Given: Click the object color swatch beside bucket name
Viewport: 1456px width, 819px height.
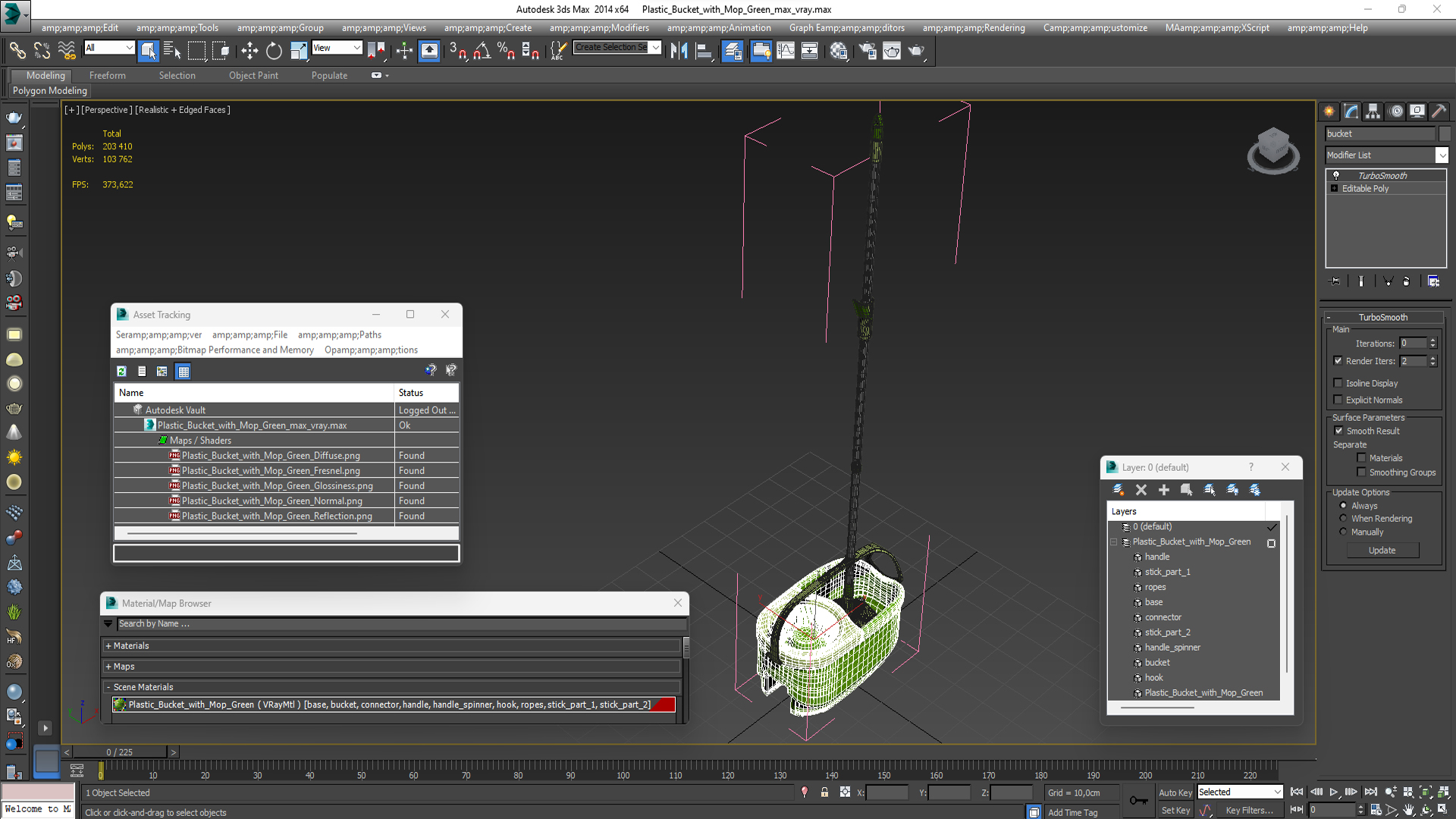Looking at the screenshot, I should point(1444,133).
